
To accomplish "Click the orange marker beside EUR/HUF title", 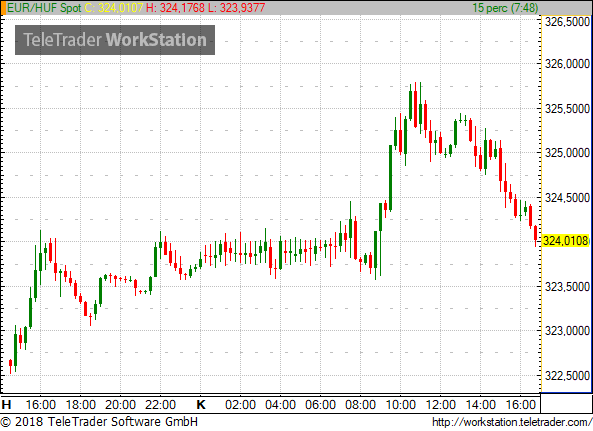I will pos(3,8).
